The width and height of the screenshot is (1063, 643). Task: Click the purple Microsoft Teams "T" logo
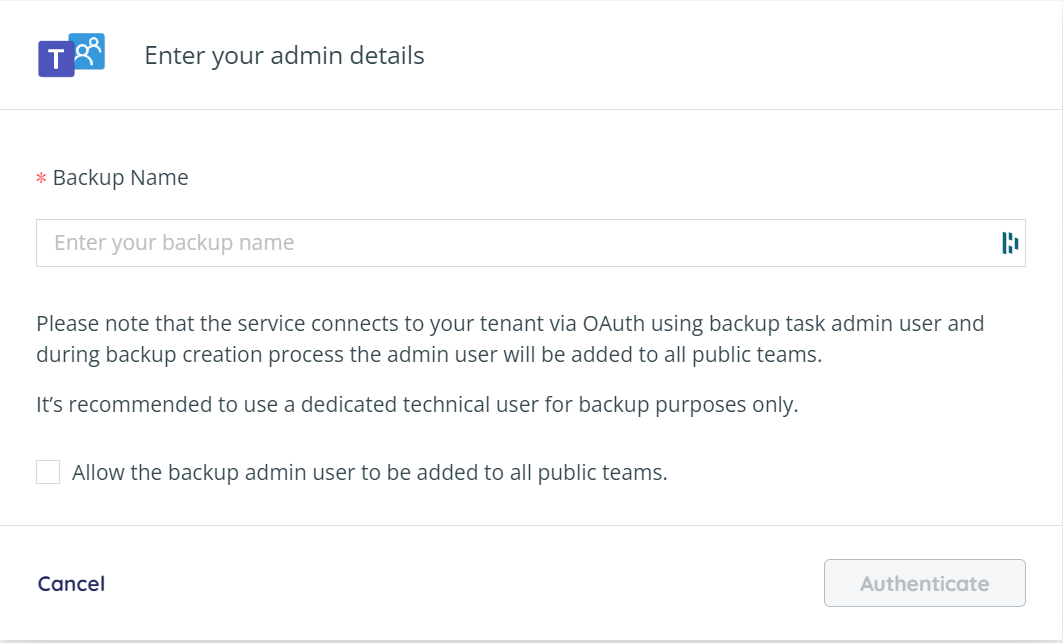point(54,57)
